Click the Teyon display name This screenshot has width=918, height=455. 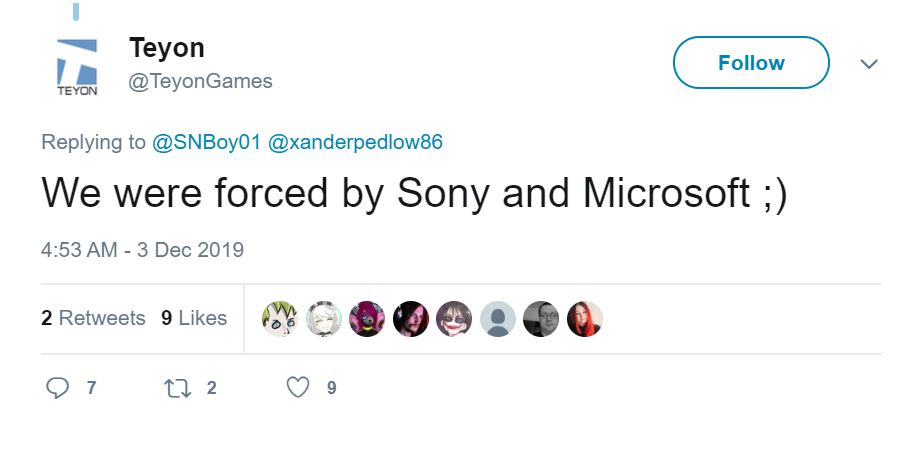[x=166, y=47]
